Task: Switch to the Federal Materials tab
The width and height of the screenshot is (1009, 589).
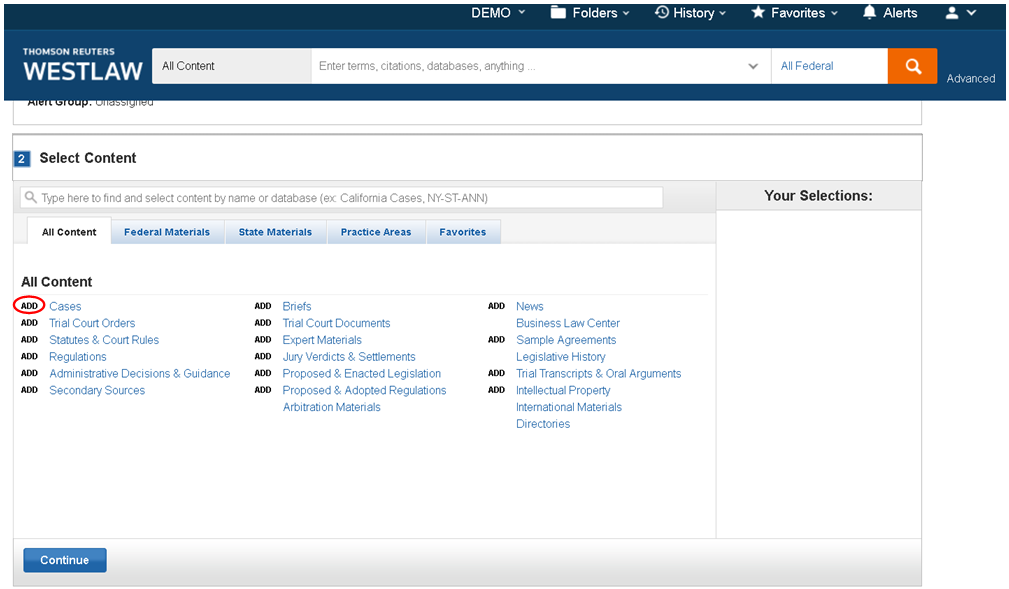Action: point(167,232)
